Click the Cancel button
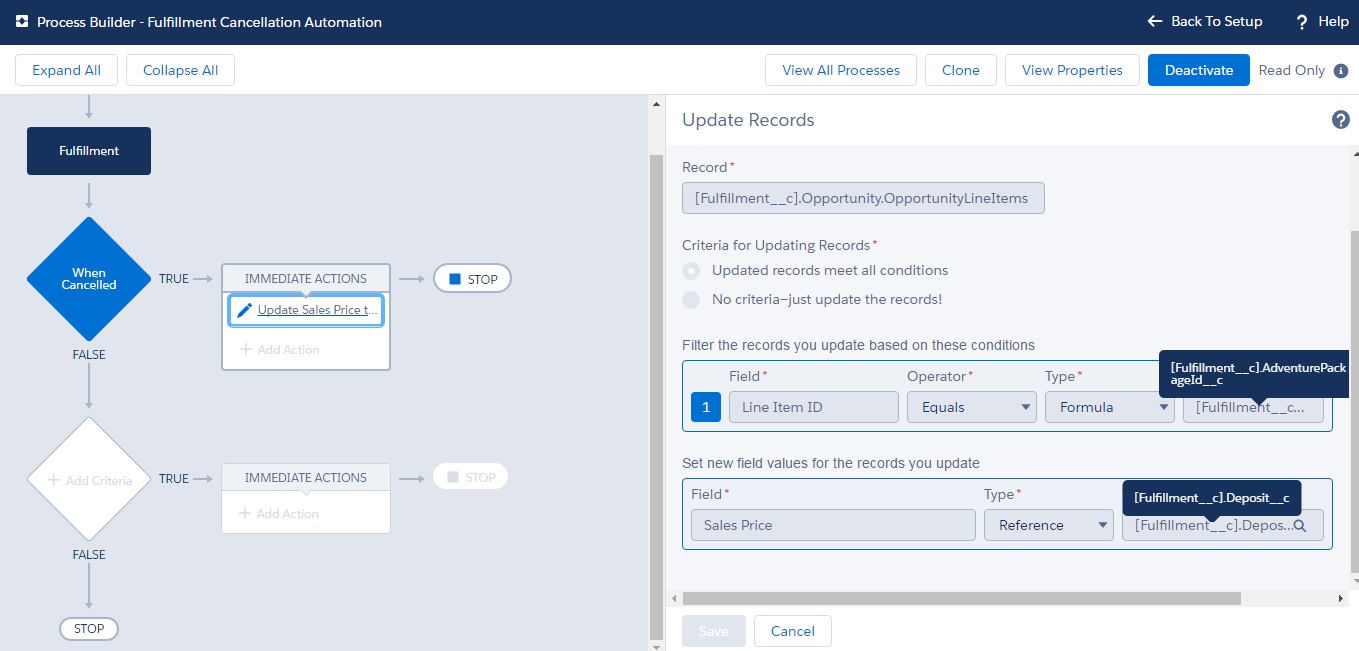Image resolution: width=1359 pixels, height=651 pixels. pyautogui.click(x=793, y=631)
